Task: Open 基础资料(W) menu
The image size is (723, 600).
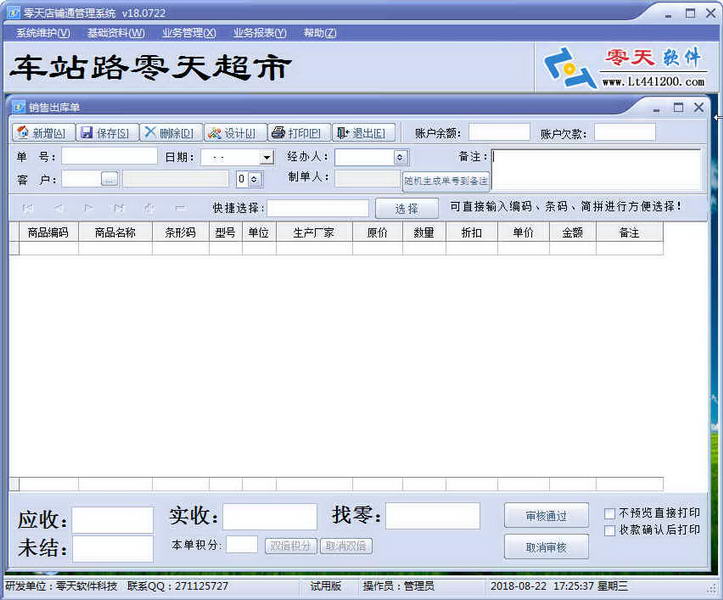Action: (x=116, y=33)
